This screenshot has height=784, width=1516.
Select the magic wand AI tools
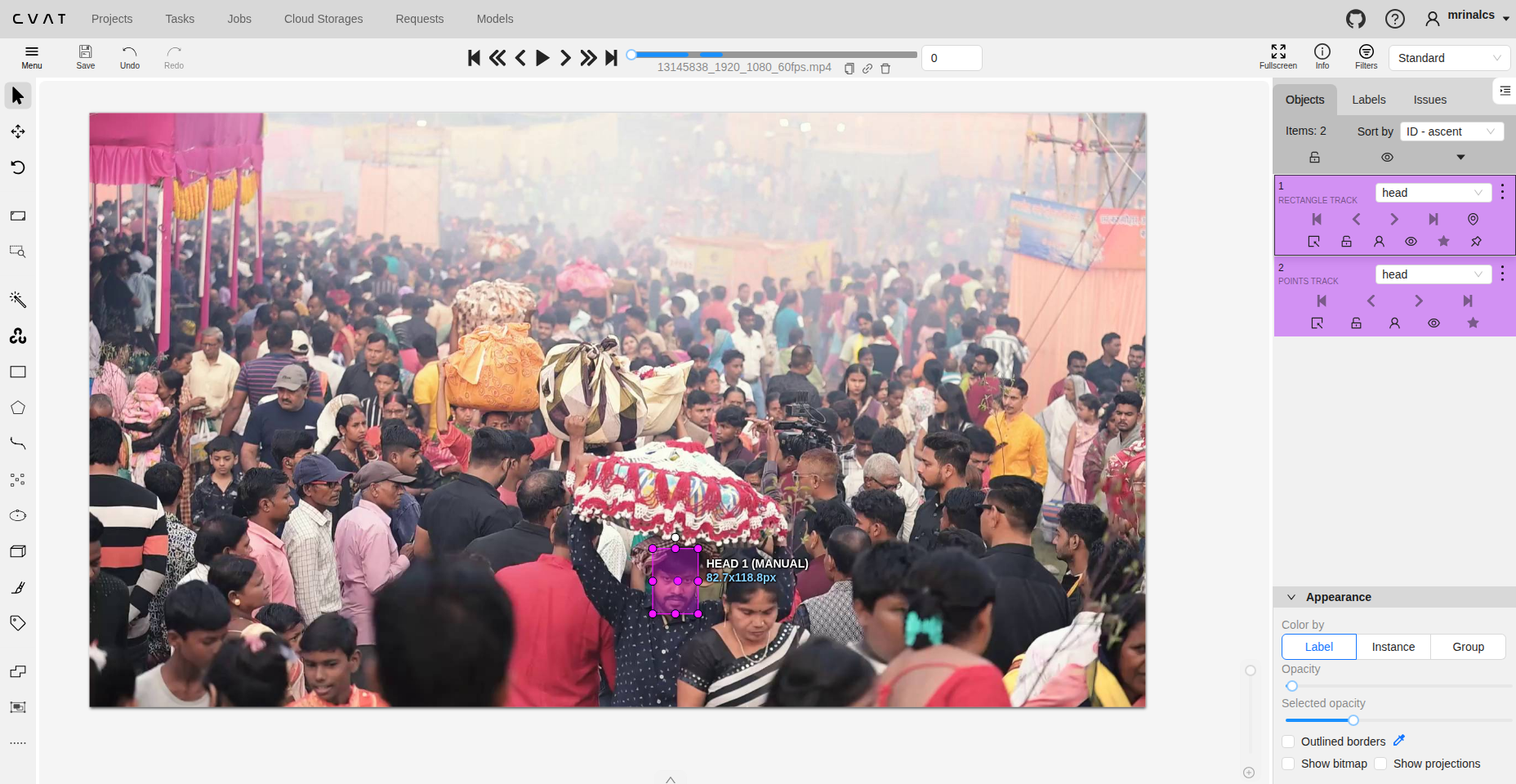pyautogui.click(x=18, y=300)
